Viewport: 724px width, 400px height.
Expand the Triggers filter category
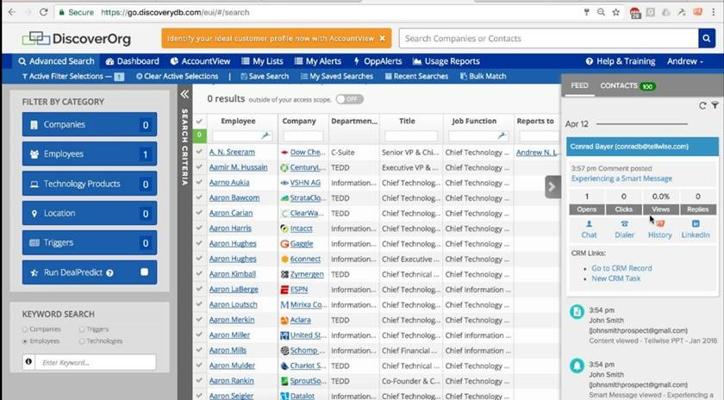pos(90,242)
